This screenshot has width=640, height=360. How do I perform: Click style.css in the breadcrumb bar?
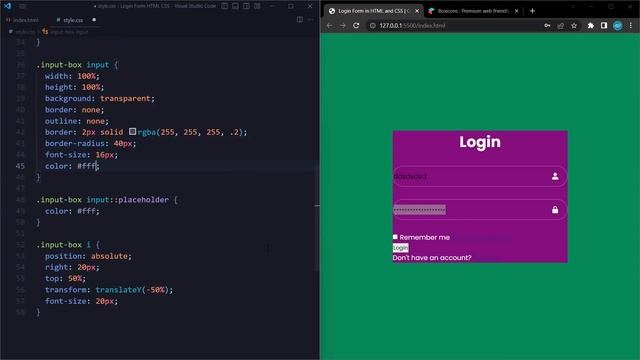(25, 32)
